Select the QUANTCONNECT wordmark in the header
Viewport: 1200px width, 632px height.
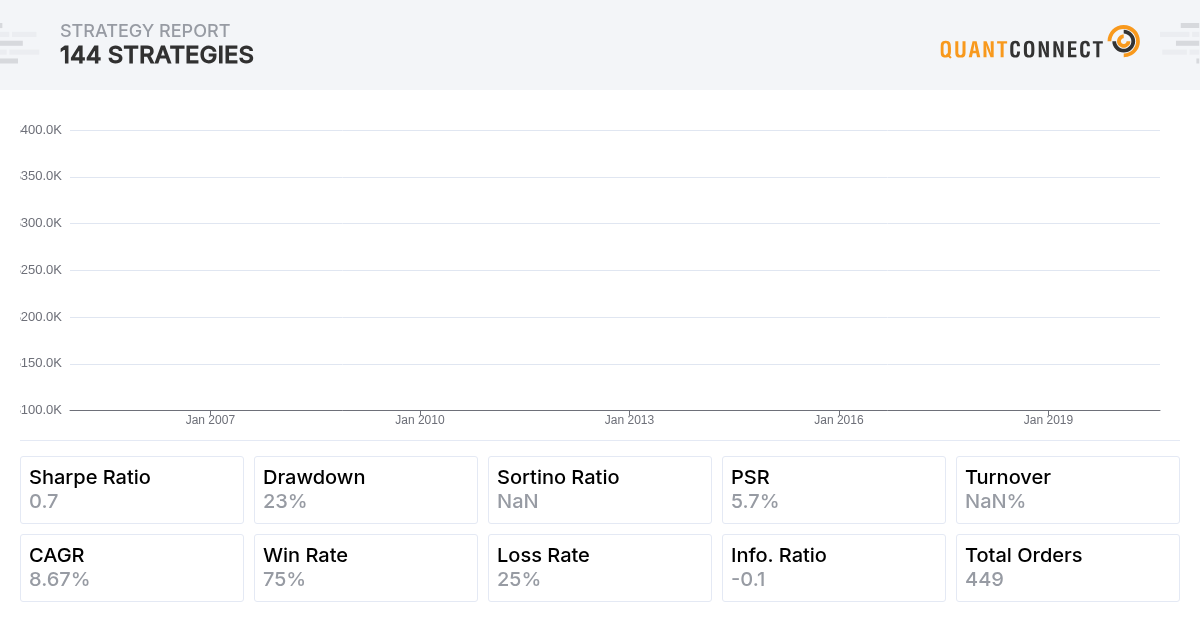[1020, 46]
